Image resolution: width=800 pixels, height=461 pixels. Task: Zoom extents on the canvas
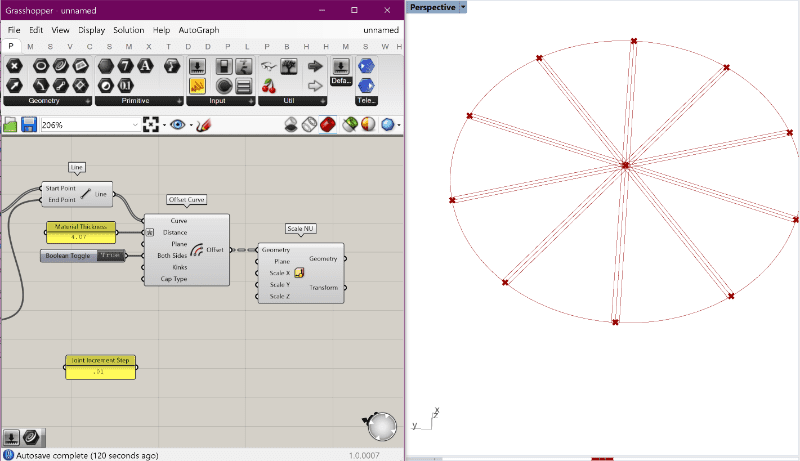(x=151, y=125)
